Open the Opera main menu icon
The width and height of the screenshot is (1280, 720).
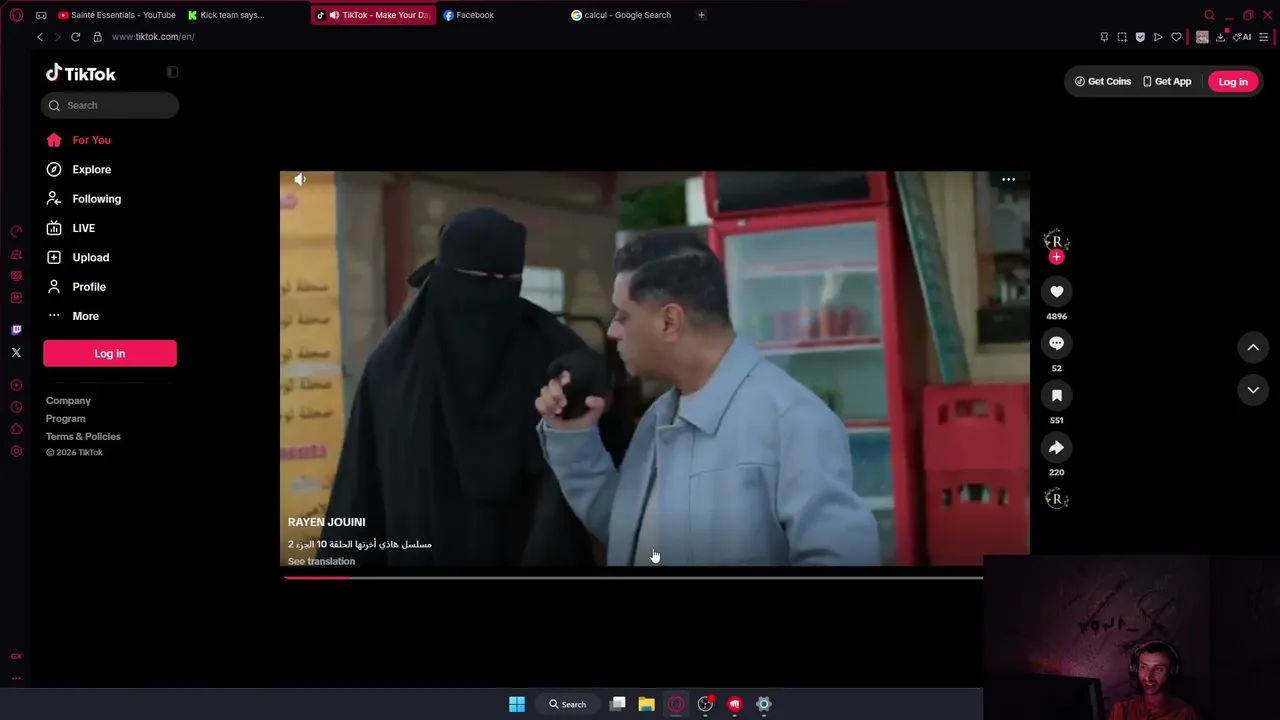[16, 15]
